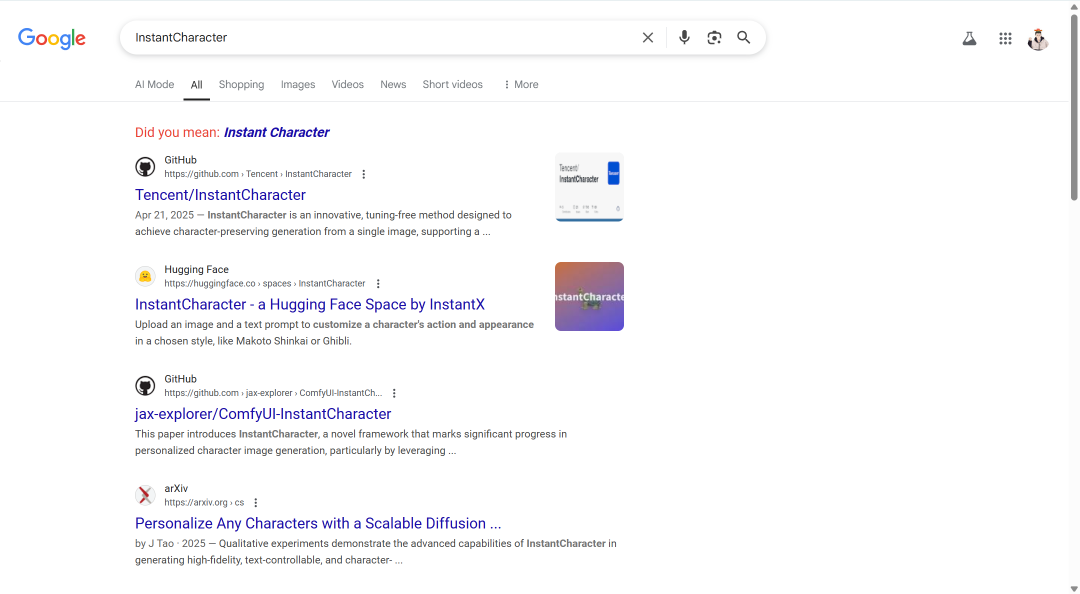Switch to Images tab
Image resolution: width=1080 pixels, height=594 pixels.
pos(298,85)
